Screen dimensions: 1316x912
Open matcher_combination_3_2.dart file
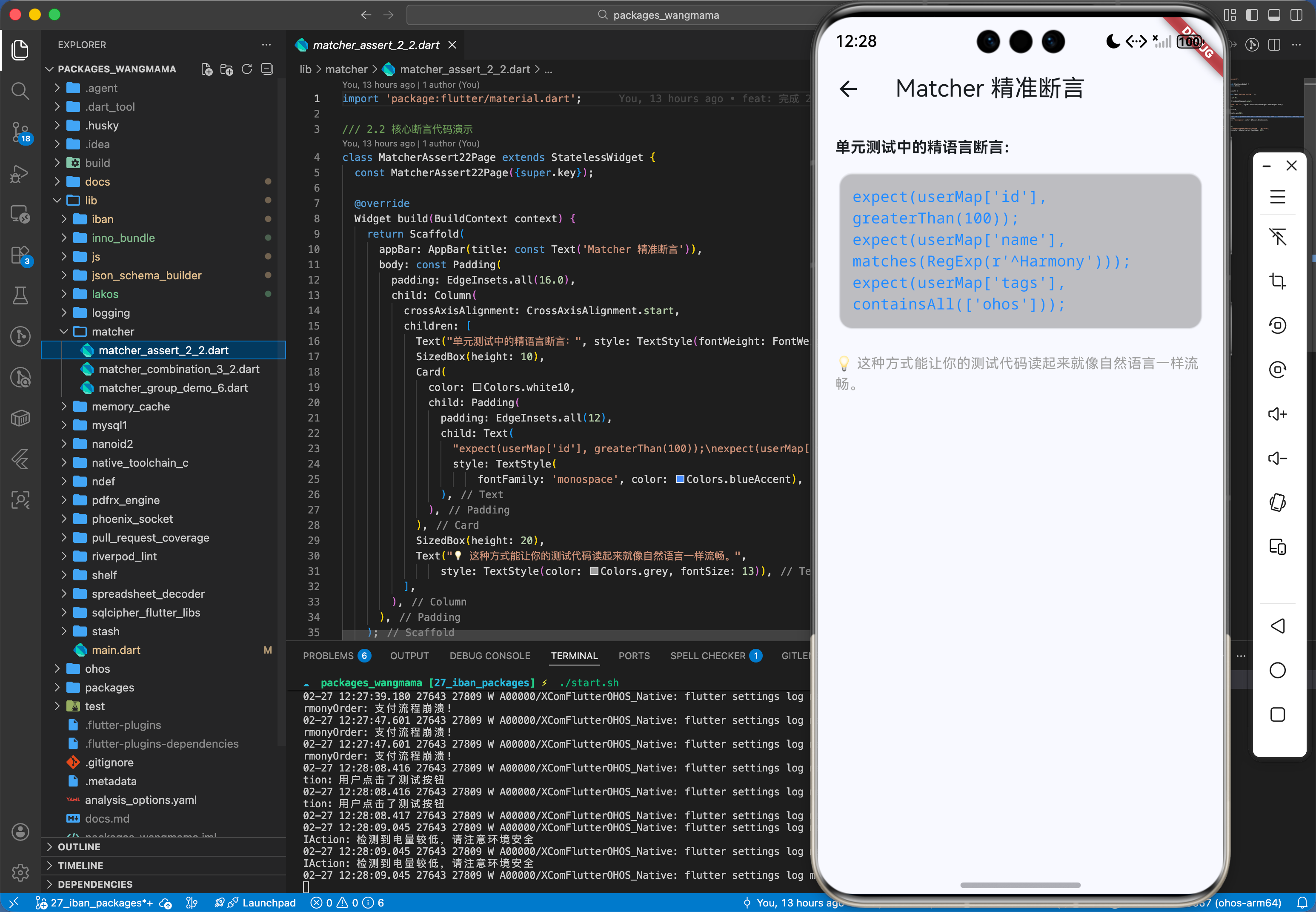coord(179,369)
